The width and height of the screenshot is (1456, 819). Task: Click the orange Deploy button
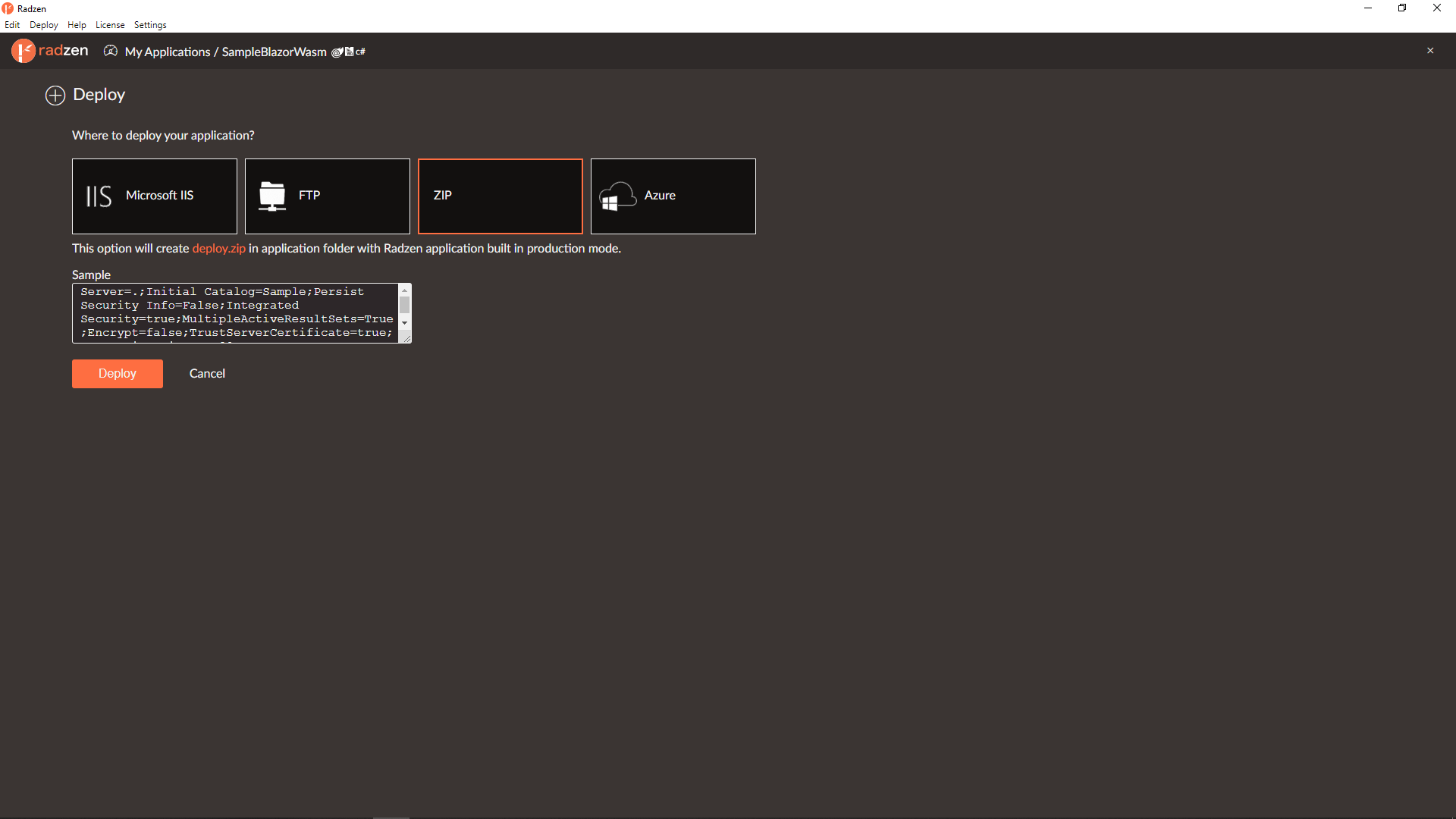(x=118, y=374)
